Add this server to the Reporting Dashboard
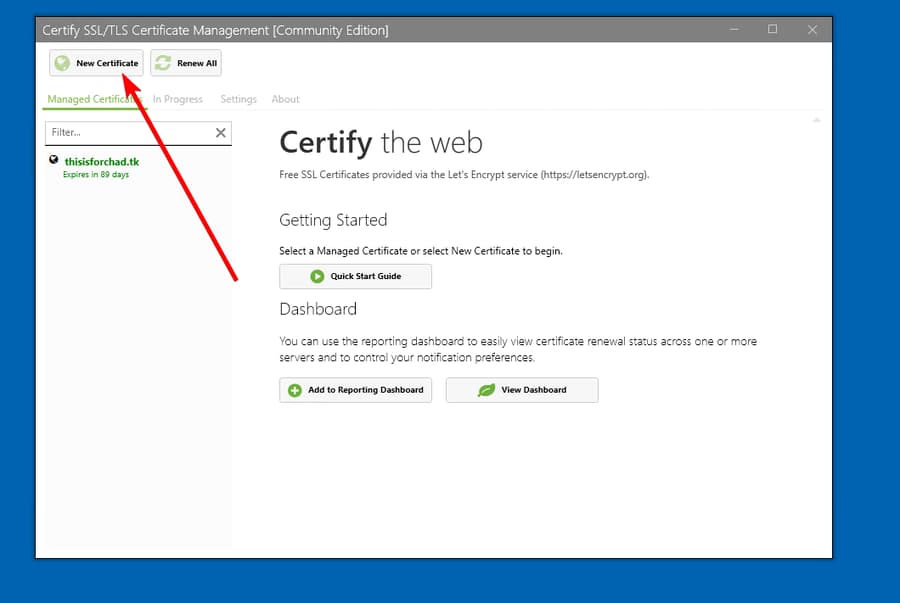 pos(355,389)
